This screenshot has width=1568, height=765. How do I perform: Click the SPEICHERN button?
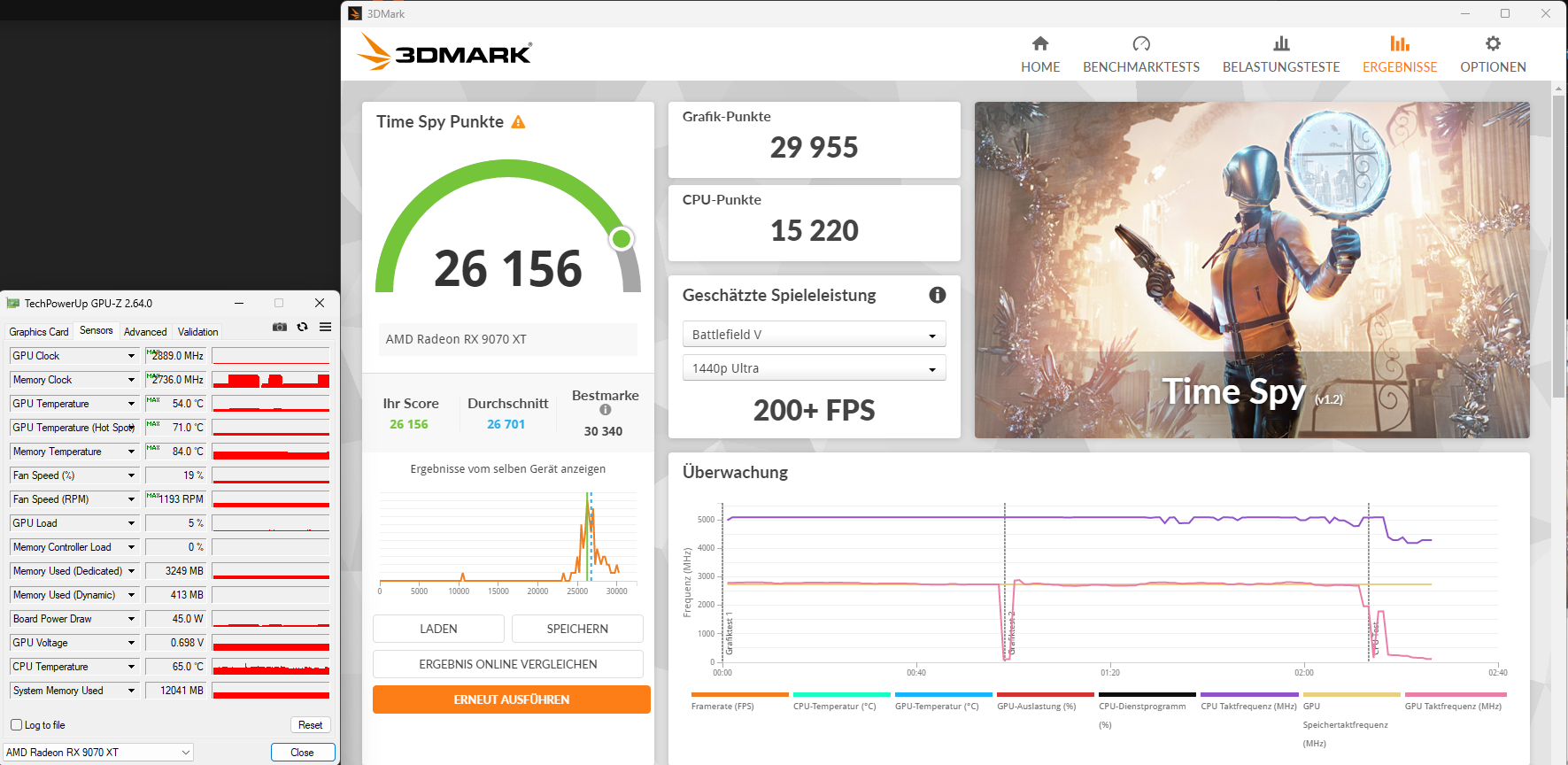coord(577,629)
